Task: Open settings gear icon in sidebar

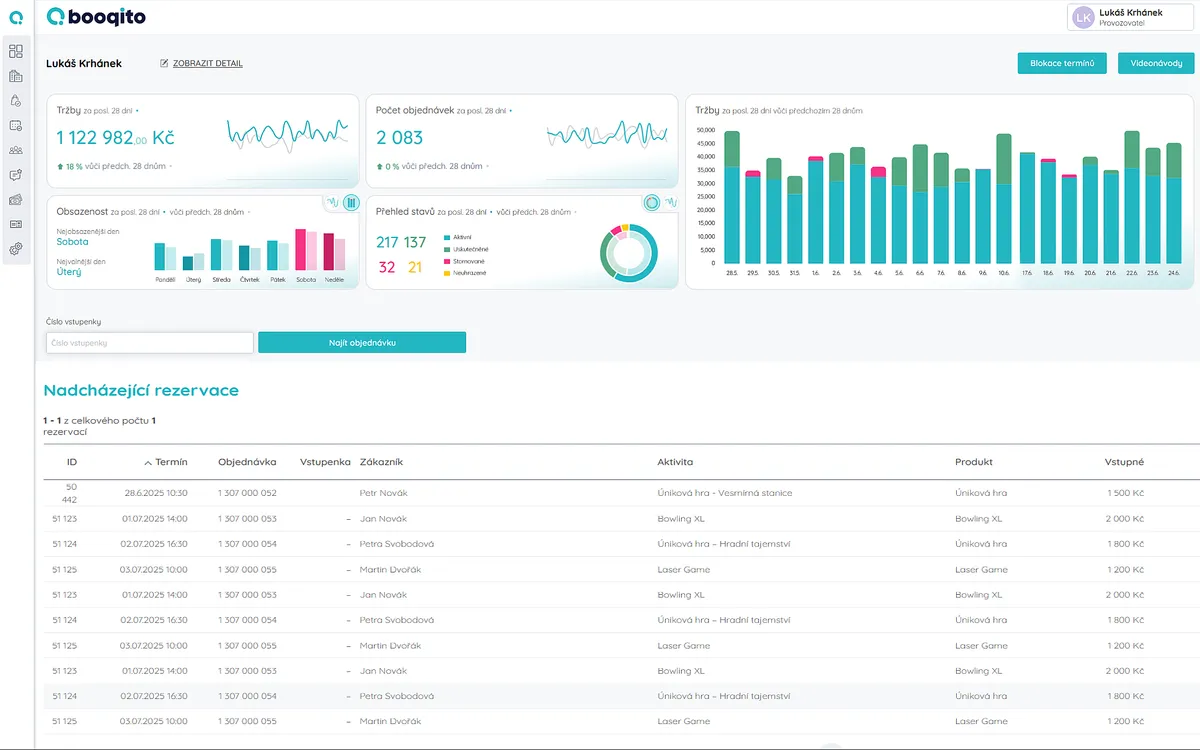Action: pos(16,249)
